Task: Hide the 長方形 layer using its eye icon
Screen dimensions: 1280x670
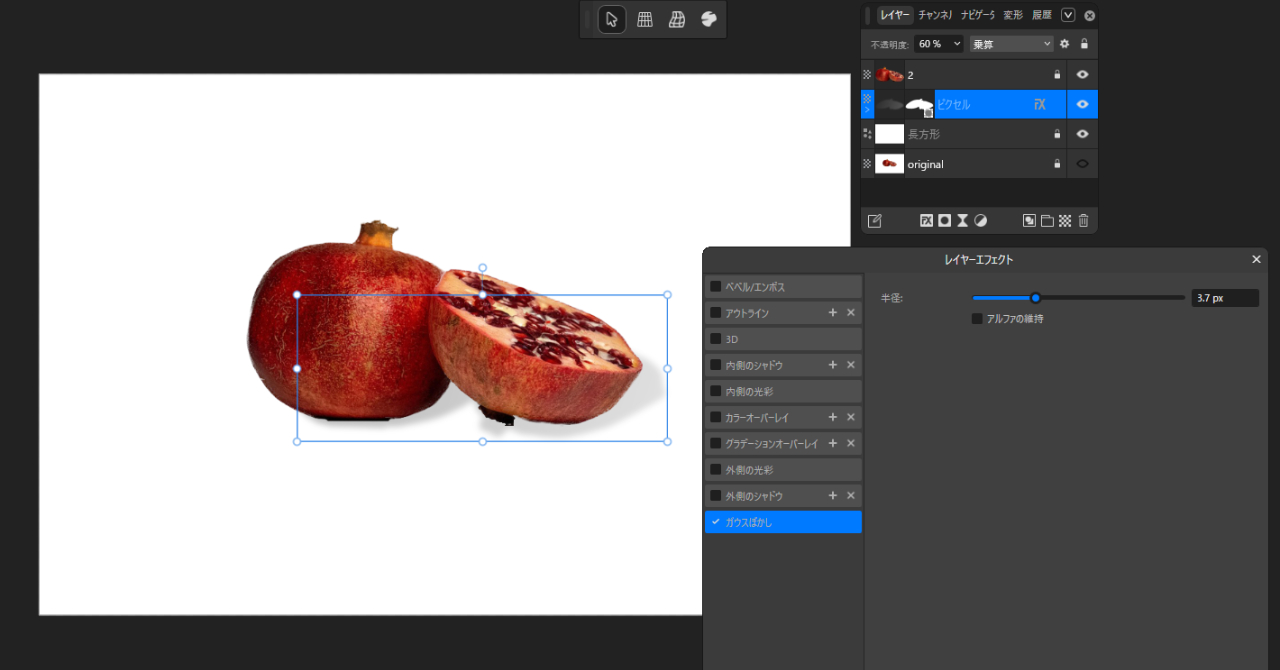Action: 1082,134
